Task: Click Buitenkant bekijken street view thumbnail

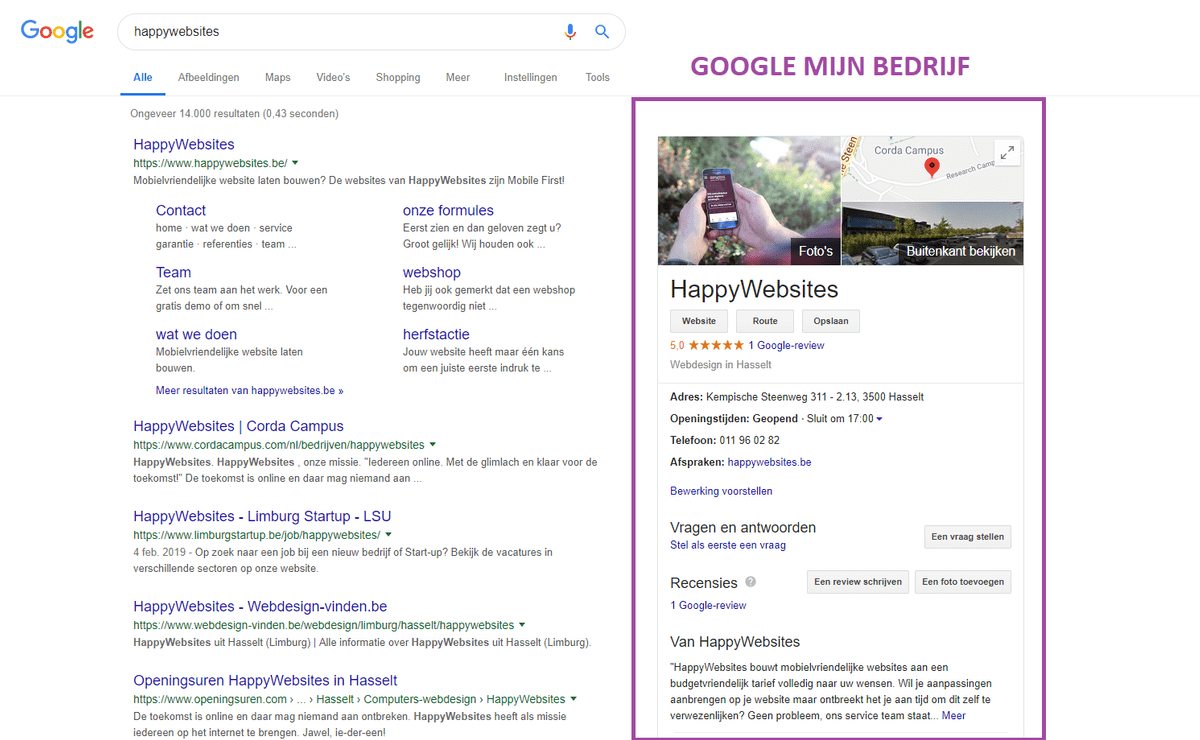Action: [x=933, y=234]
